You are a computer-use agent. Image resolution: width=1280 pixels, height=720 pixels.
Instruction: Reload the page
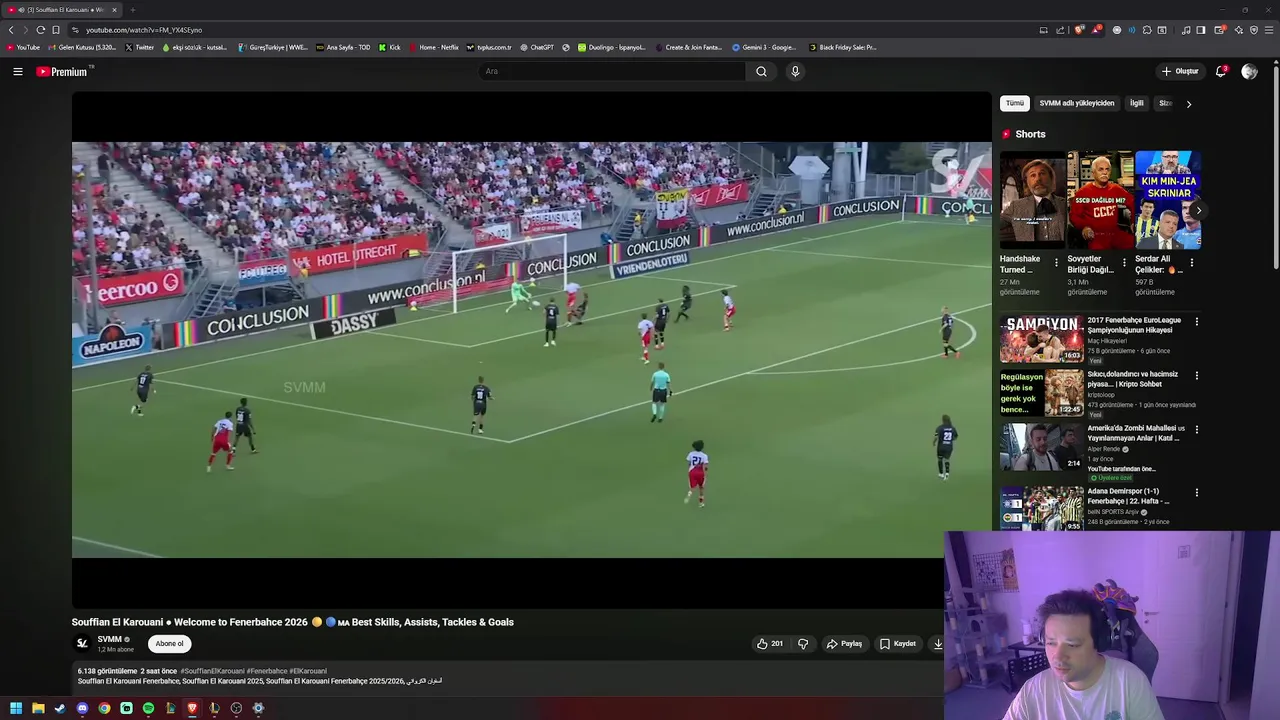point(40,30)
